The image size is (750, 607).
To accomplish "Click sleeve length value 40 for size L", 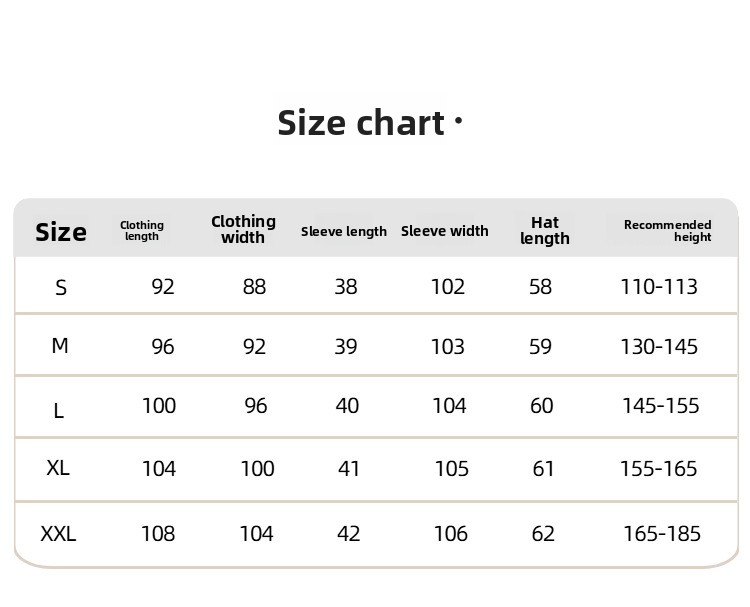I will [x=346, y=406].
